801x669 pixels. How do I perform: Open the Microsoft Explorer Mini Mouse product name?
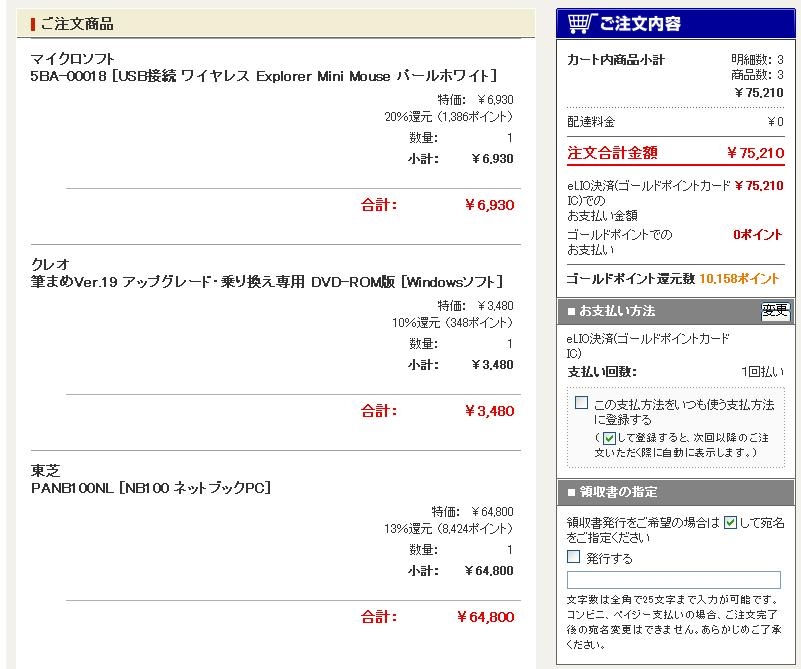[263, 76]
